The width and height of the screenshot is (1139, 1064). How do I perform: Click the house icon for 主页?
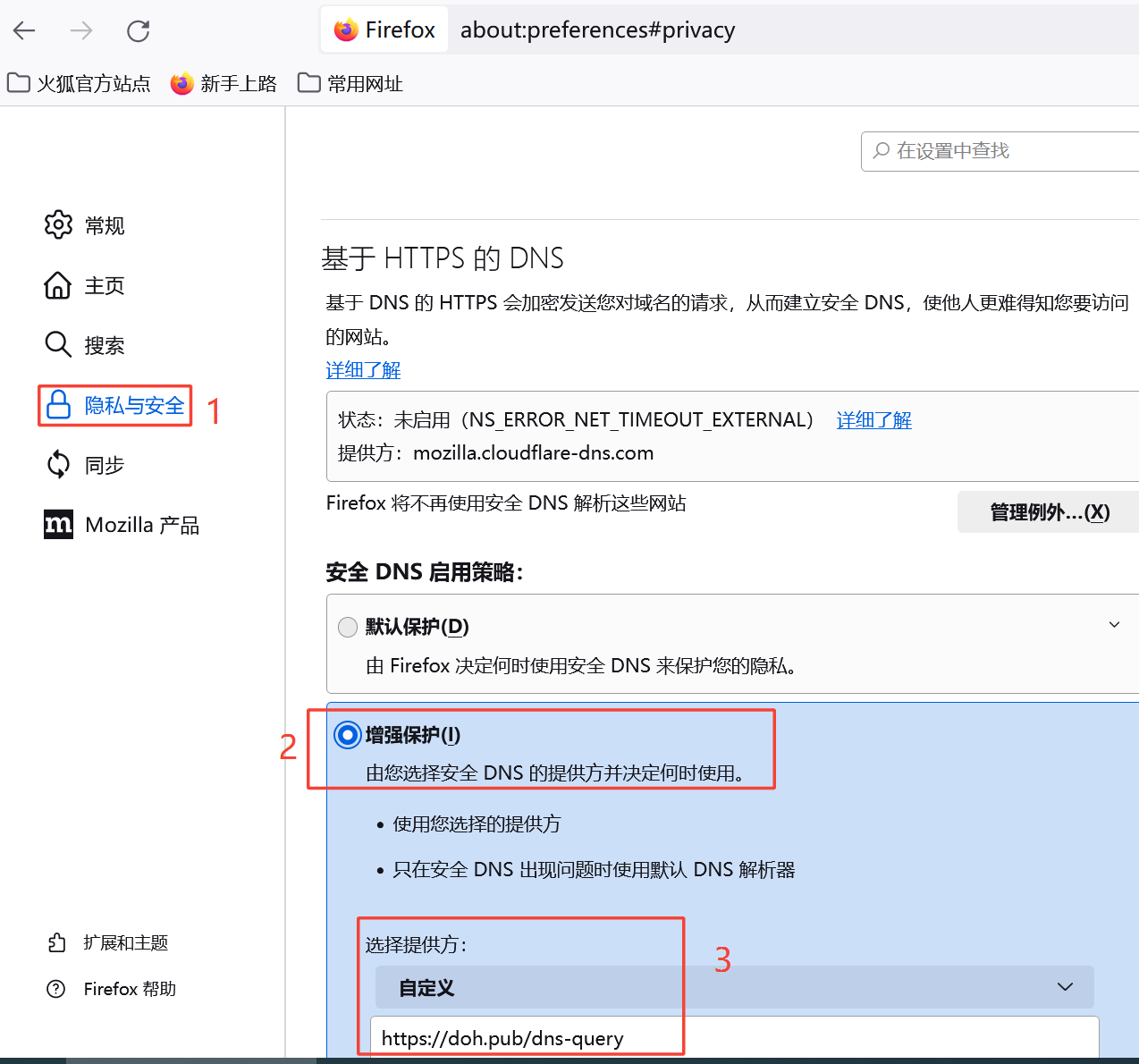coord(58,285)
